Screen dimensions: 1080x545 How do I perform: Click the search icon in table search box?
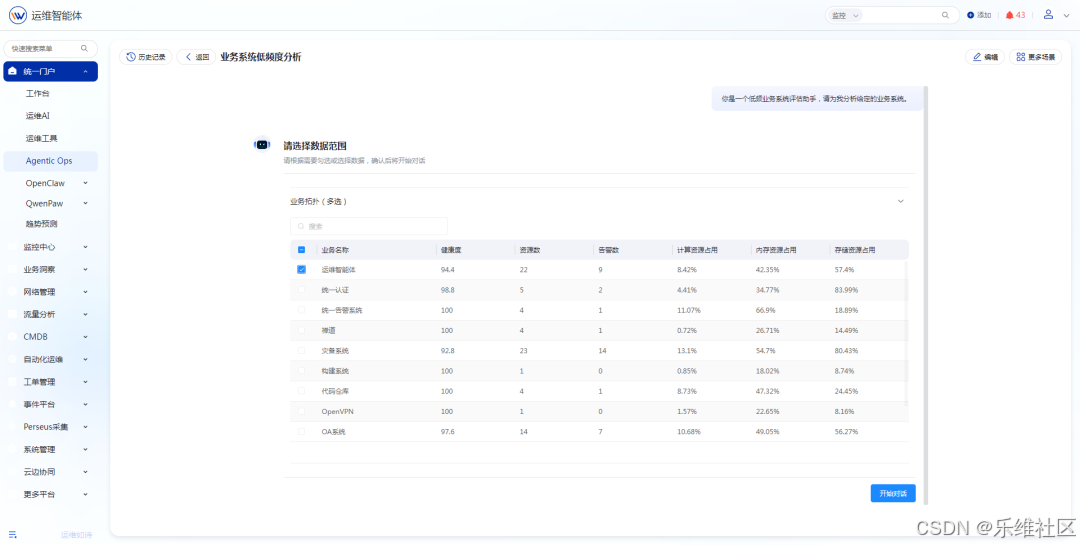coord(301,226)
